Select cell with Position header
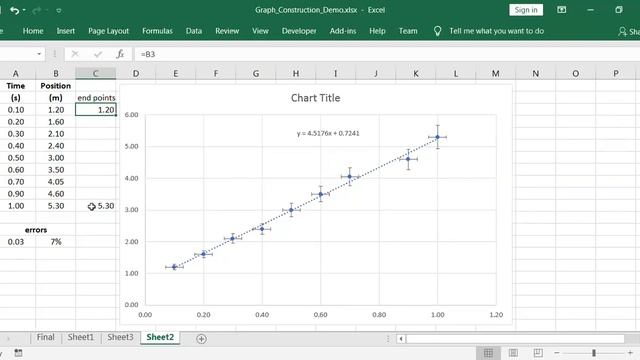The height and width of the screenshot is (360, 640). pyautogui.click(x=56, y=86)
